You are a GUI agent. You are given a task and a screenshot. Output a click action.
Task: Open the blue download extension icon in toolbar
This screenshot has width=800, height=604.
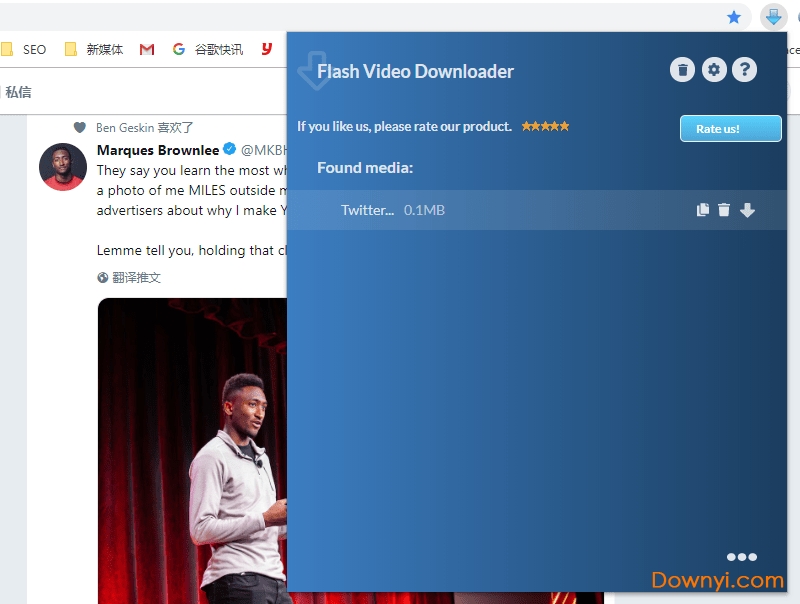click(x=773, y=17)
